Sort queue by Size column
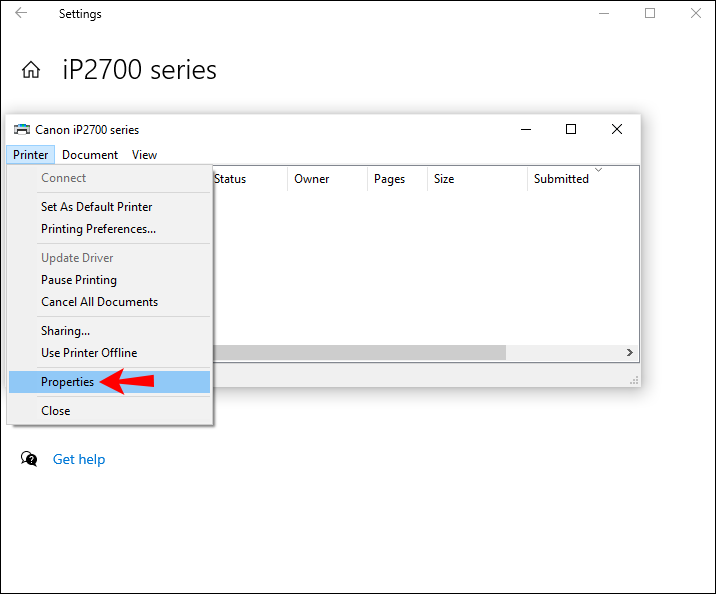The height and width of the screenshot is (594, 716). pos(477,179)
